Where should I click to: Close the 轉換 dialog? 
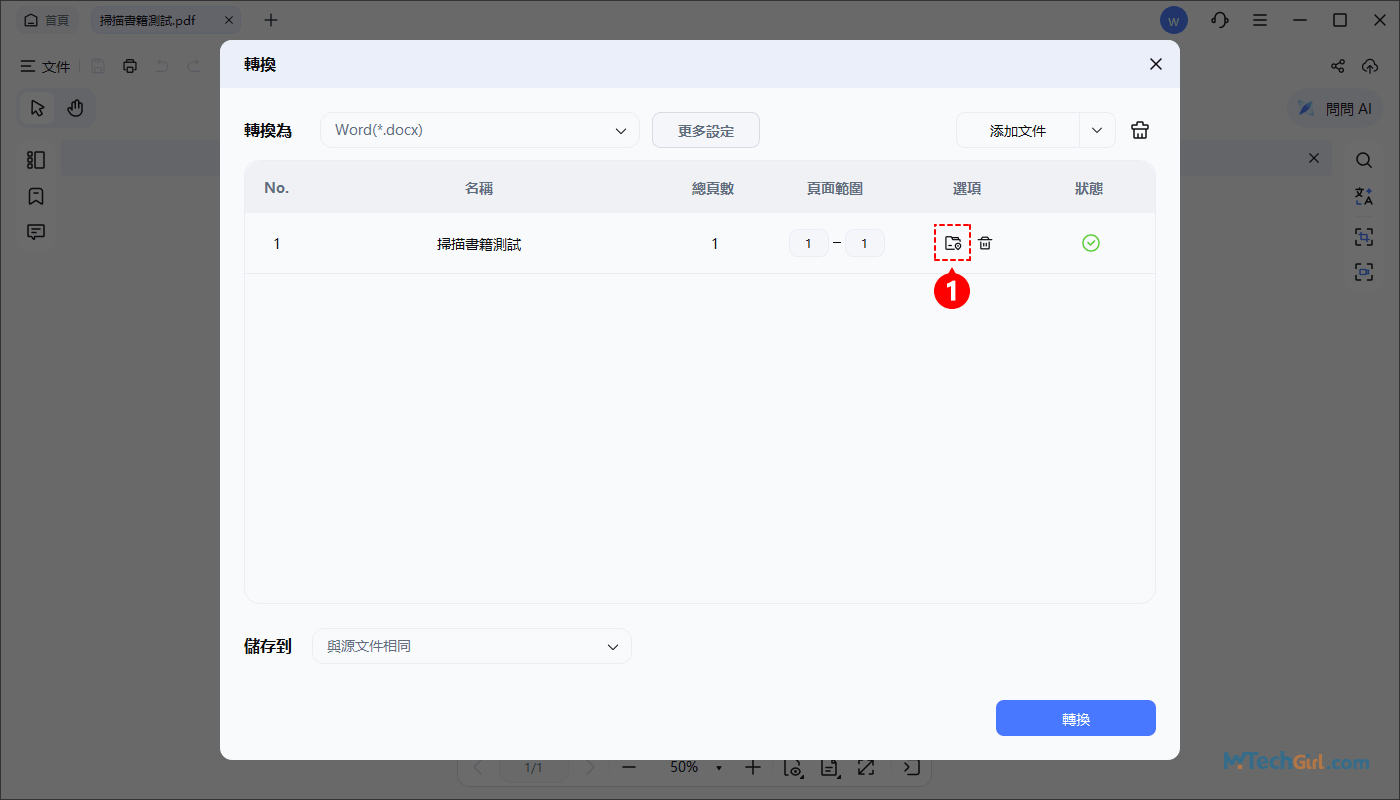1156,64
